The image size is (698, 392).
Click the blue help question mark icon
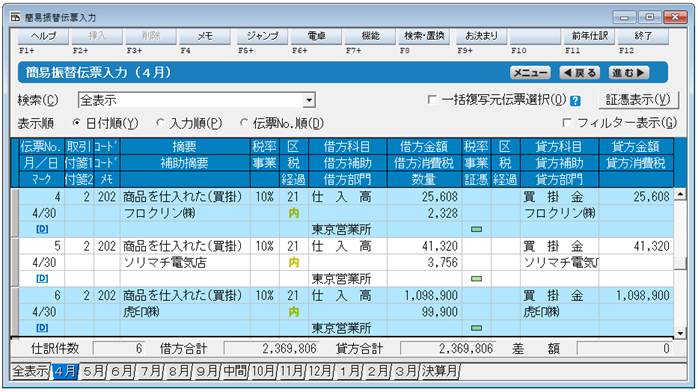click(575, 101)
